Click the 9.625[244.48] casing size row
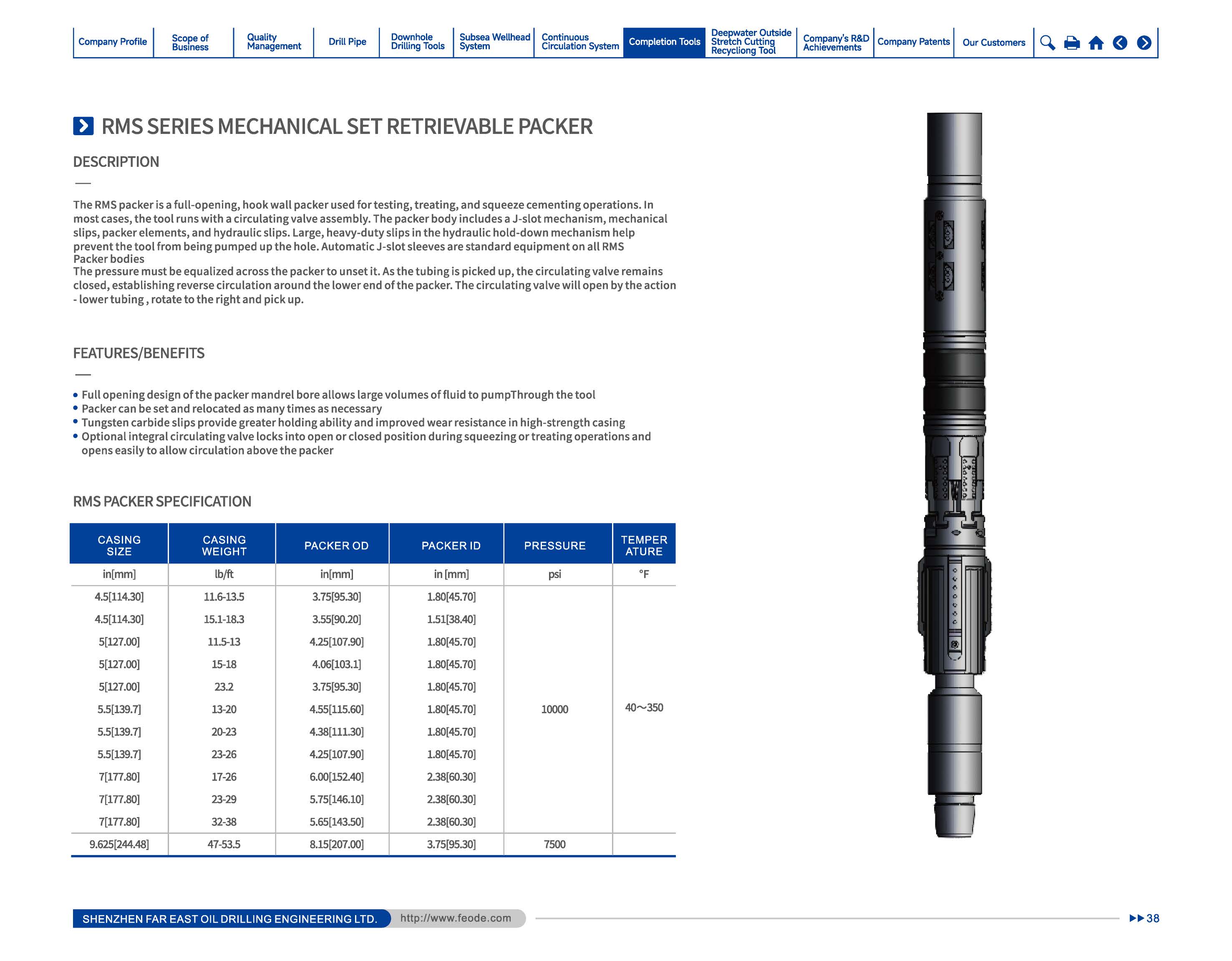The image size is (1232, 961). tap(118, 844)
